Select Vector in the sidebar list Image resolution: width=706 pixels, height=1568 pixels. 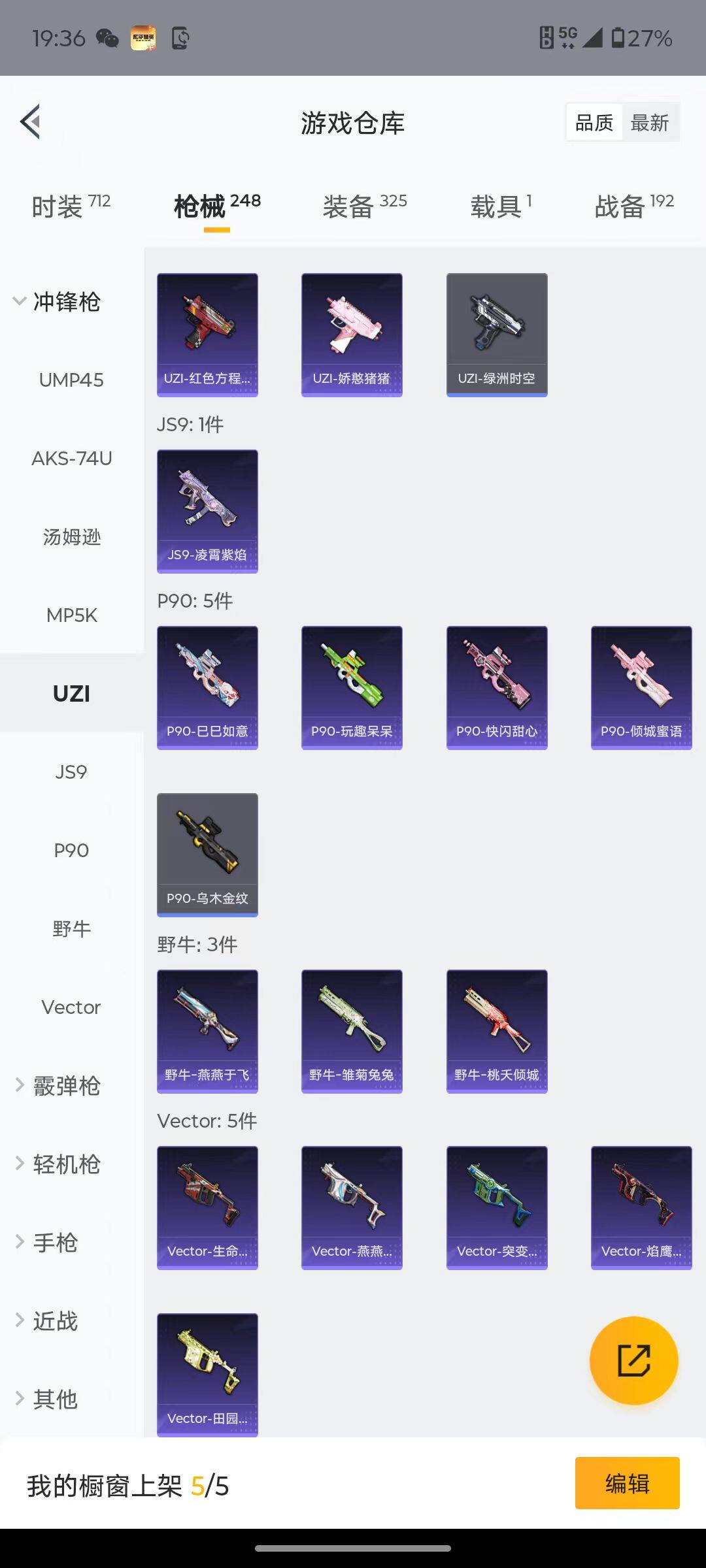[x=71, y=1007]
